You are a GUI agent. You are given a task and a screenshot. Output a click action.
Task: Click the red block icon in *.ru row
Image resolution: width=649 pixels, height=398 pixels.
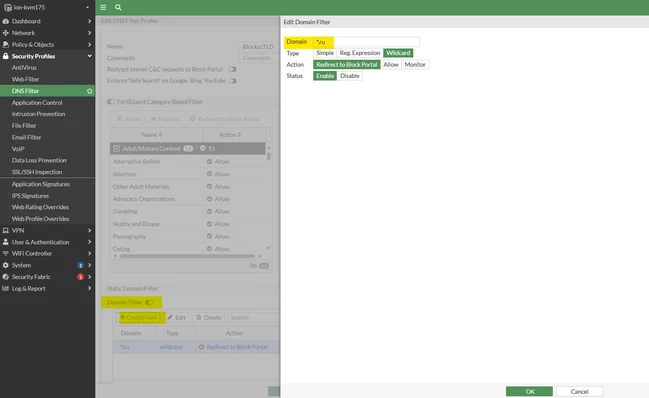202,347
